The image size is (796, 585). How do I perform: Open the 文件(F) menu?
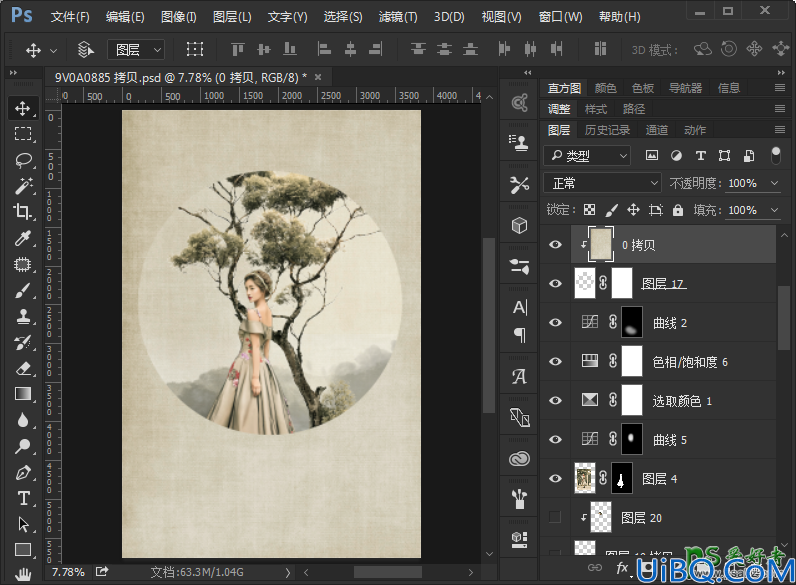click(x=70, y=17)
